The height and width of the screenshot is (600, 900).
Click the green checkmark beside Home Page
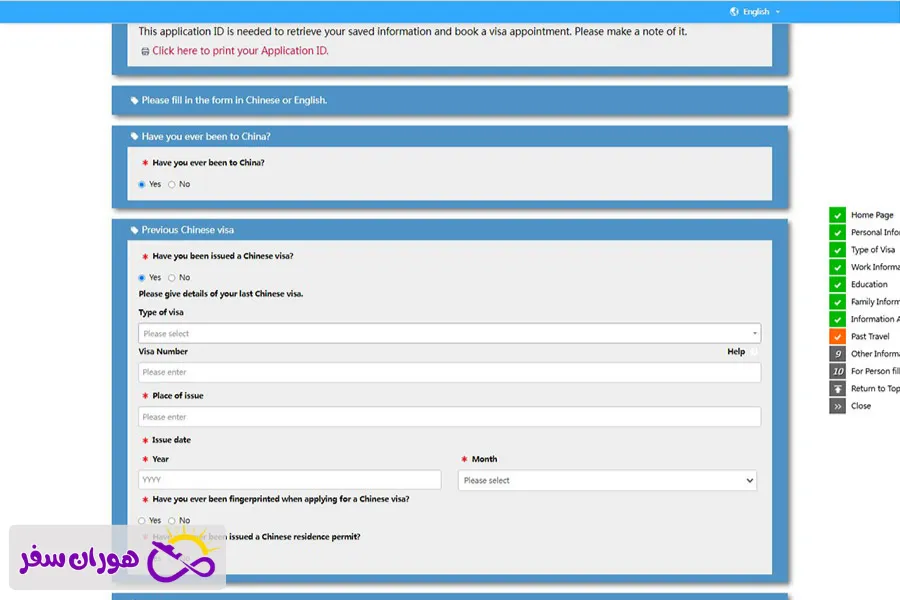(x=837, y=215)
